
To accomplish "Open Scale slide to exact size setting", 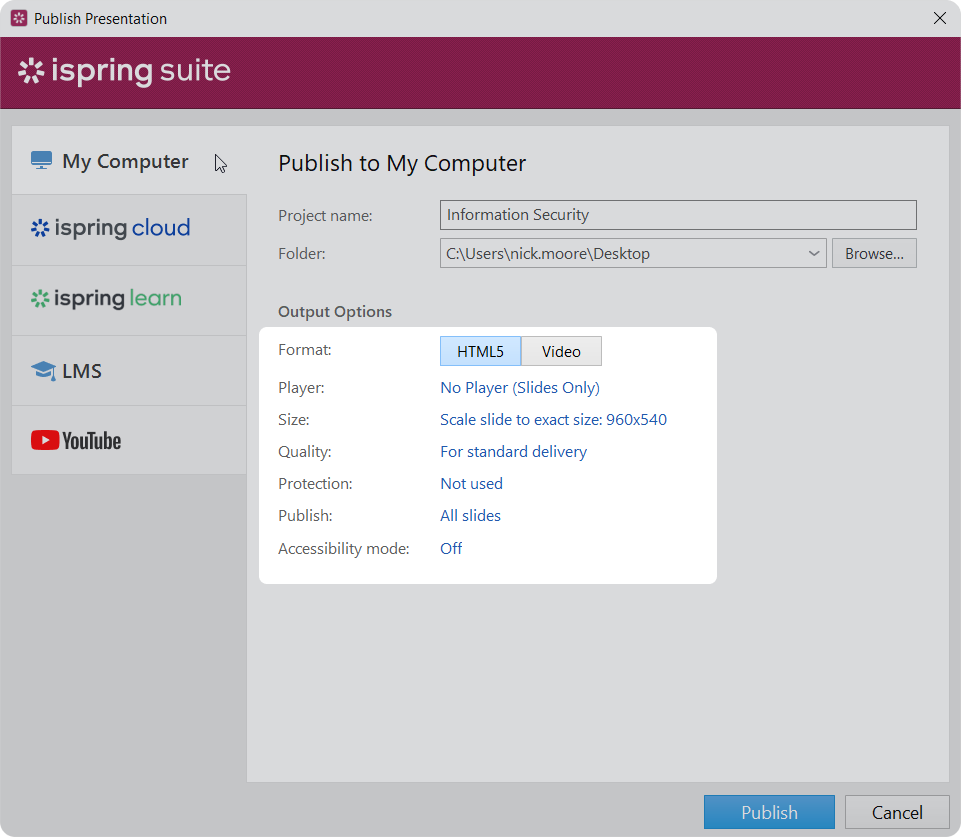I will (x=553, y=420).
